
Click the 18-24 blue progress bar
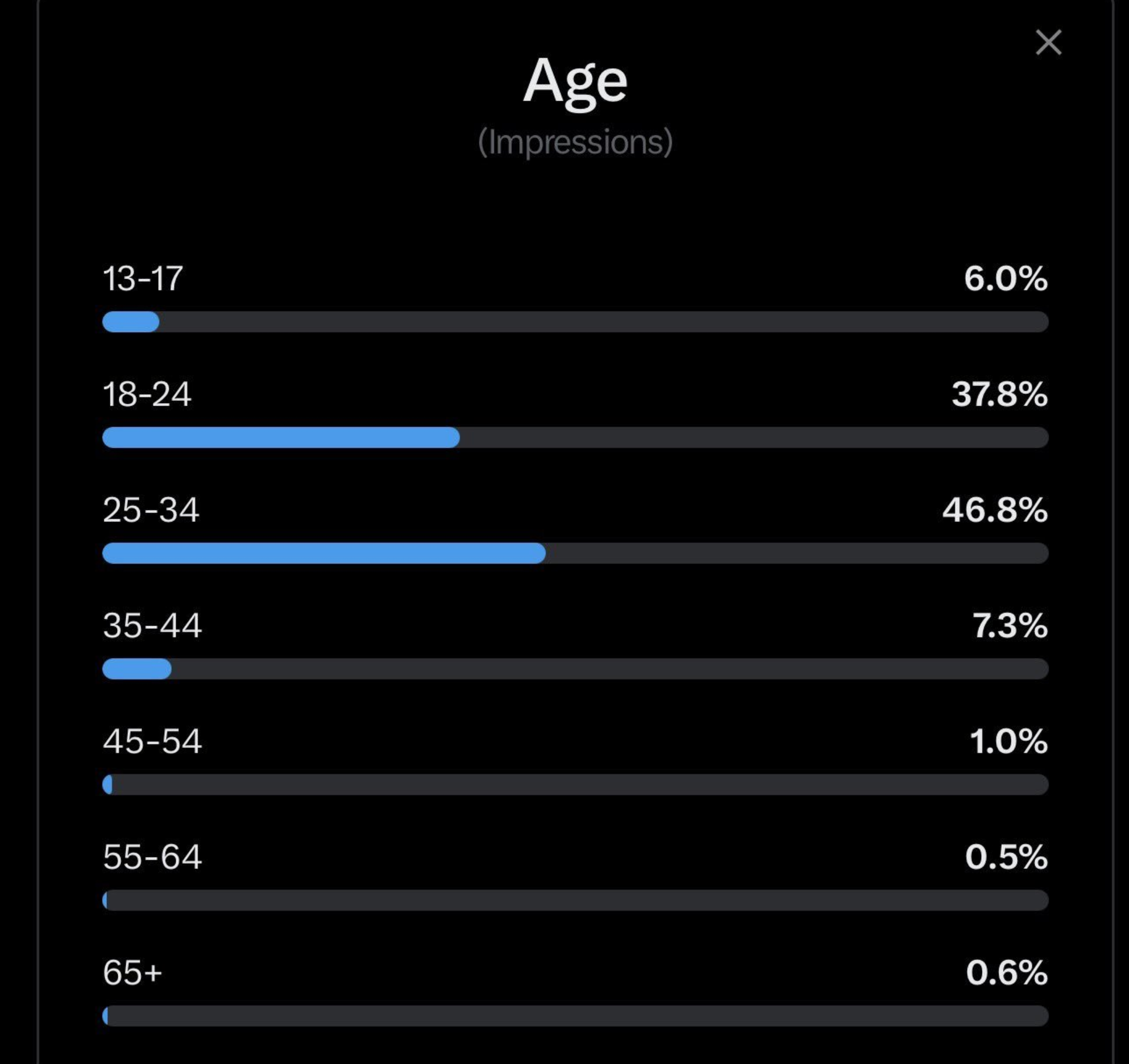coord(281,437)
